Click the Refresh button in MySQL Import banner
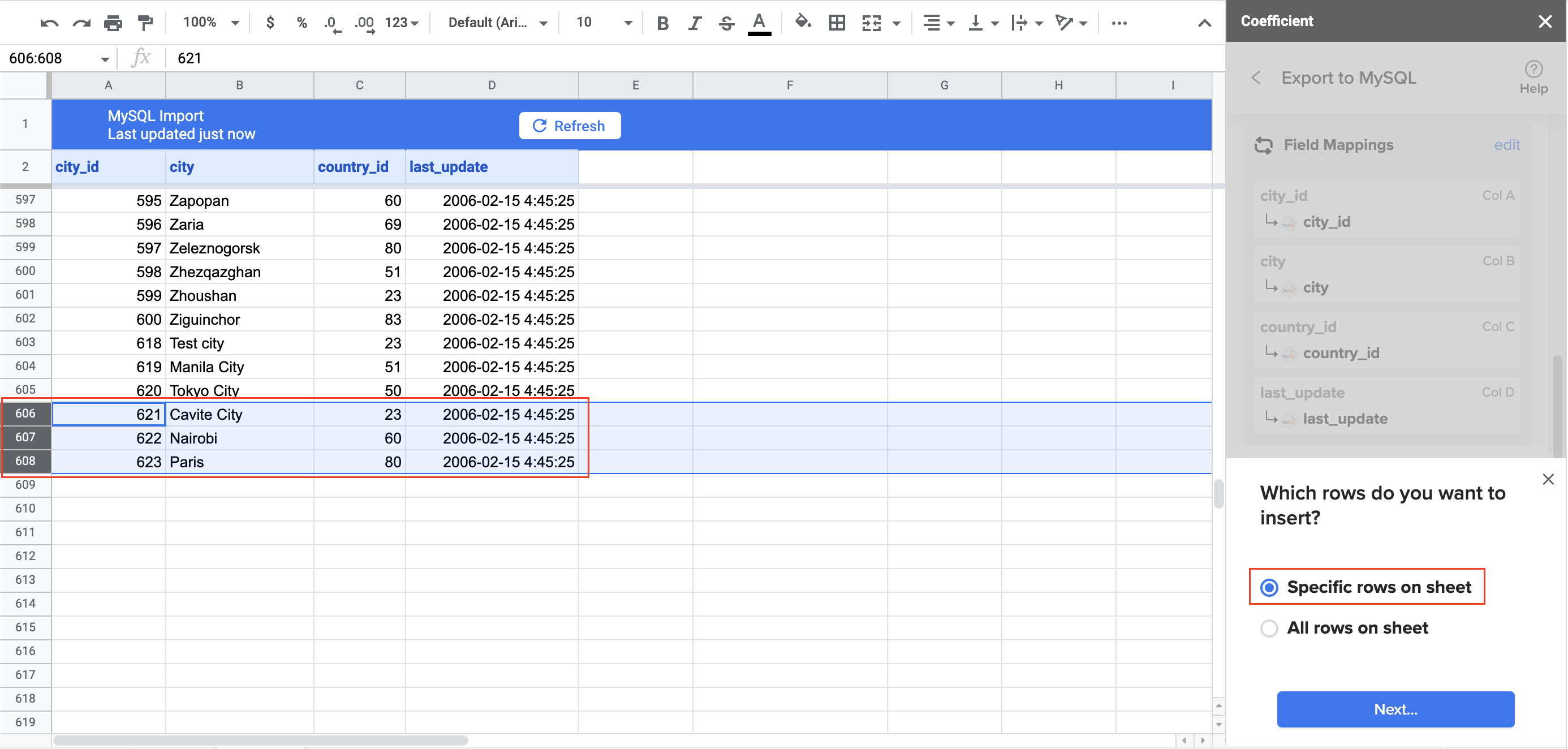The image size is (1568, 749). point(569,126)
